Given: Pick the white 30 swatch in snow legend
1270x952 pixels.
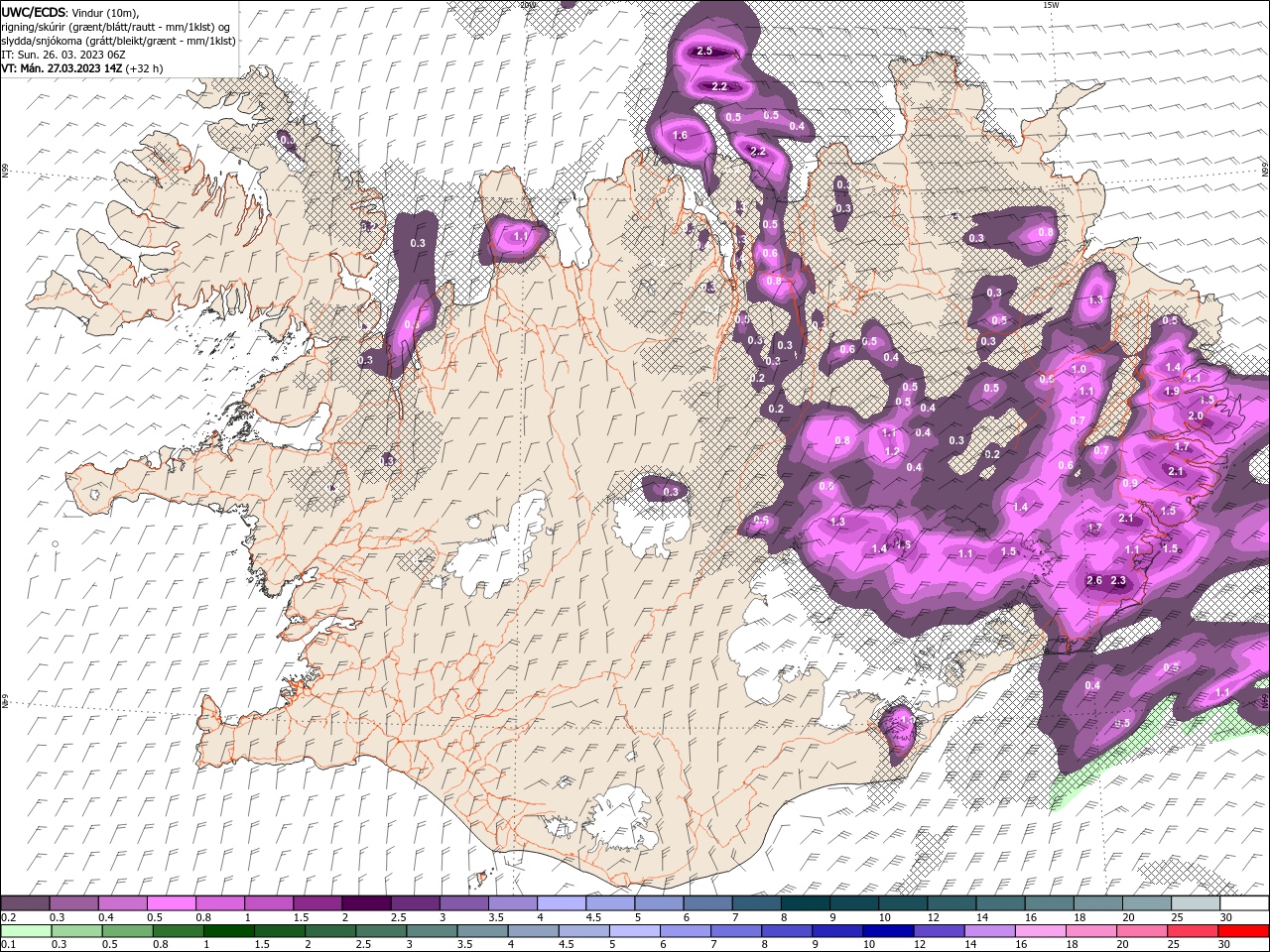Looking at the screenshot, I should [1243, 903].
